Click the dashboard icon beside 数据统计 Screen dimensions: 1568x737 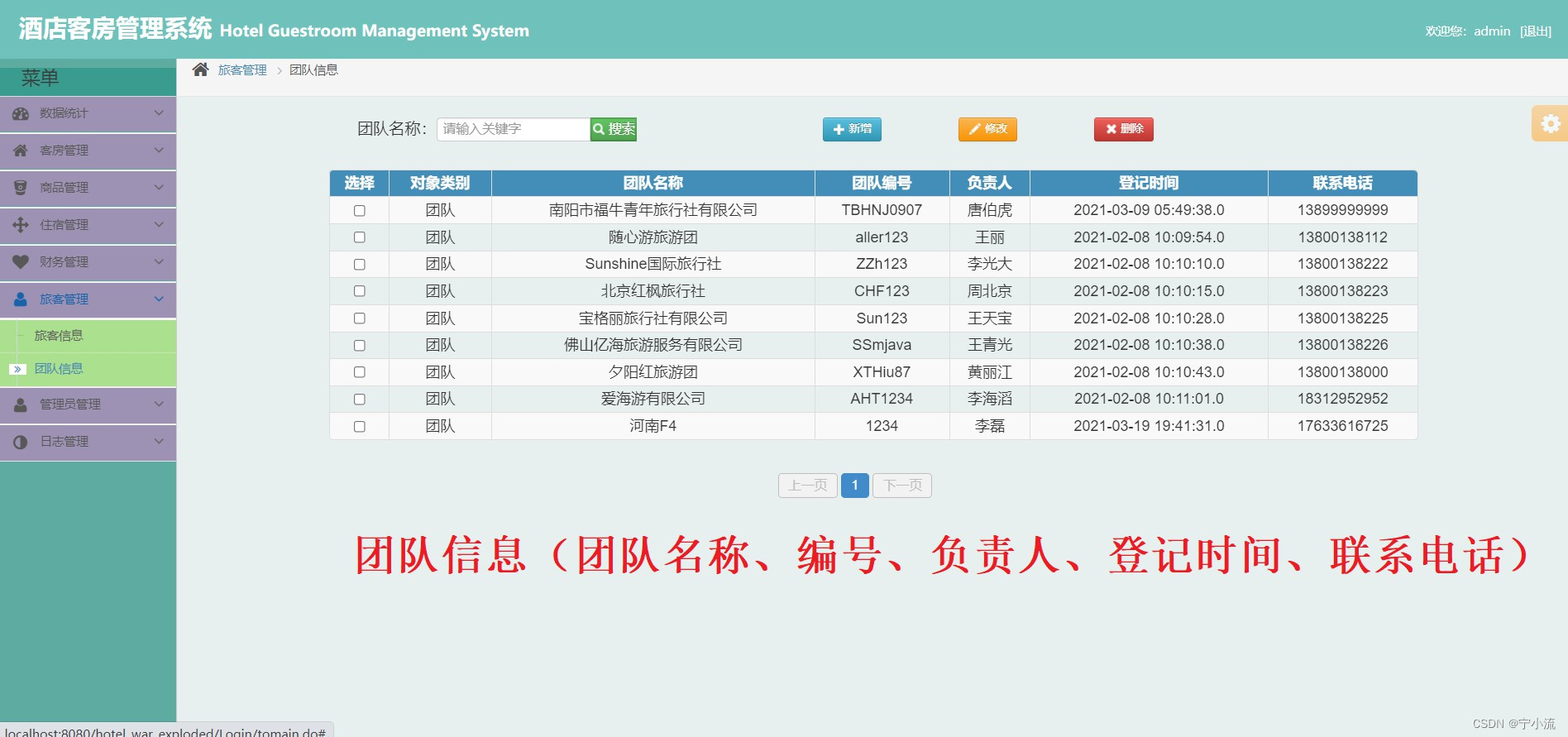(21, 113)
